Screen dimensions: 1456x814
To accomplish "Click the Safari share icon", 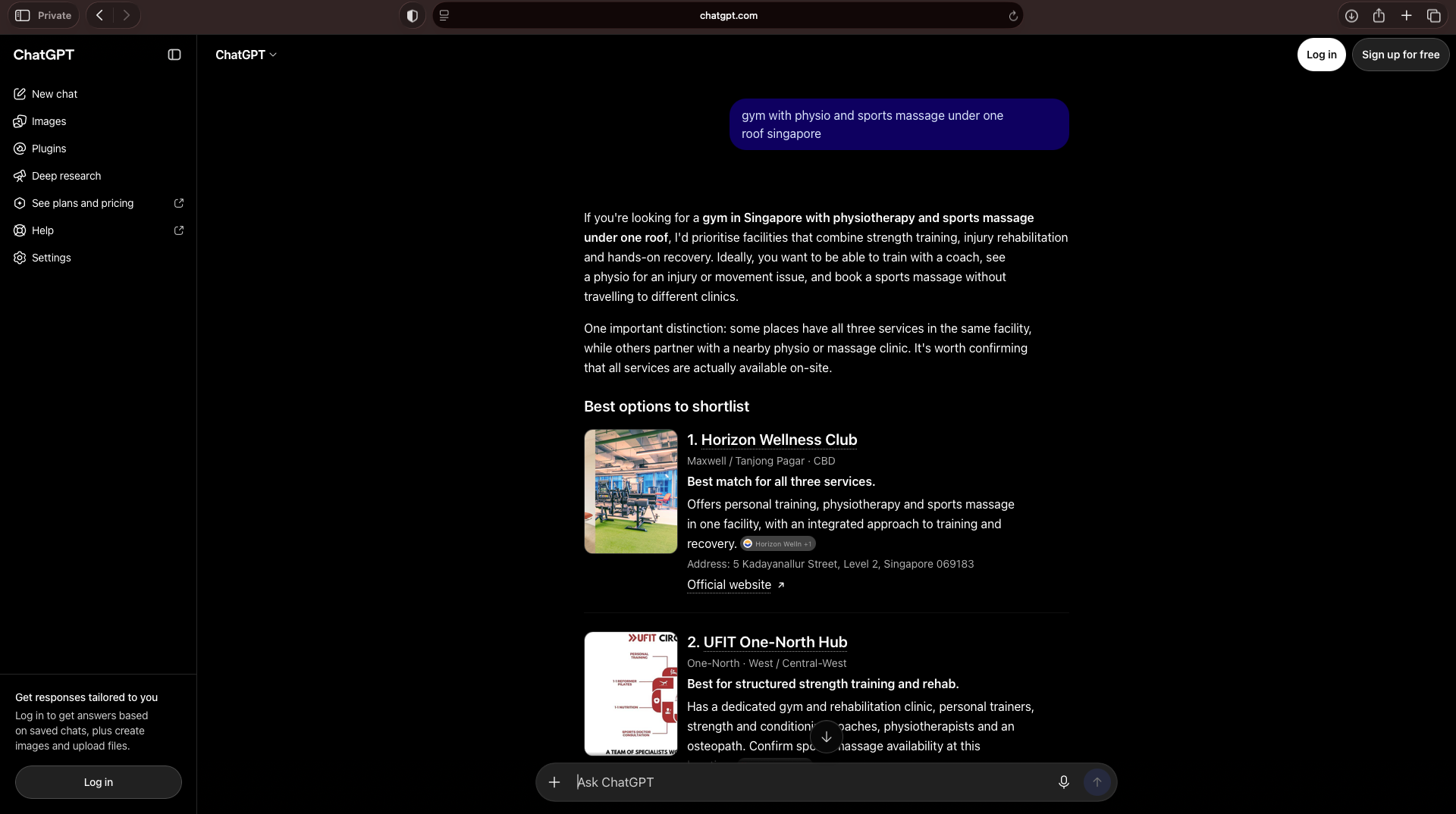I will pos(1379,15).
